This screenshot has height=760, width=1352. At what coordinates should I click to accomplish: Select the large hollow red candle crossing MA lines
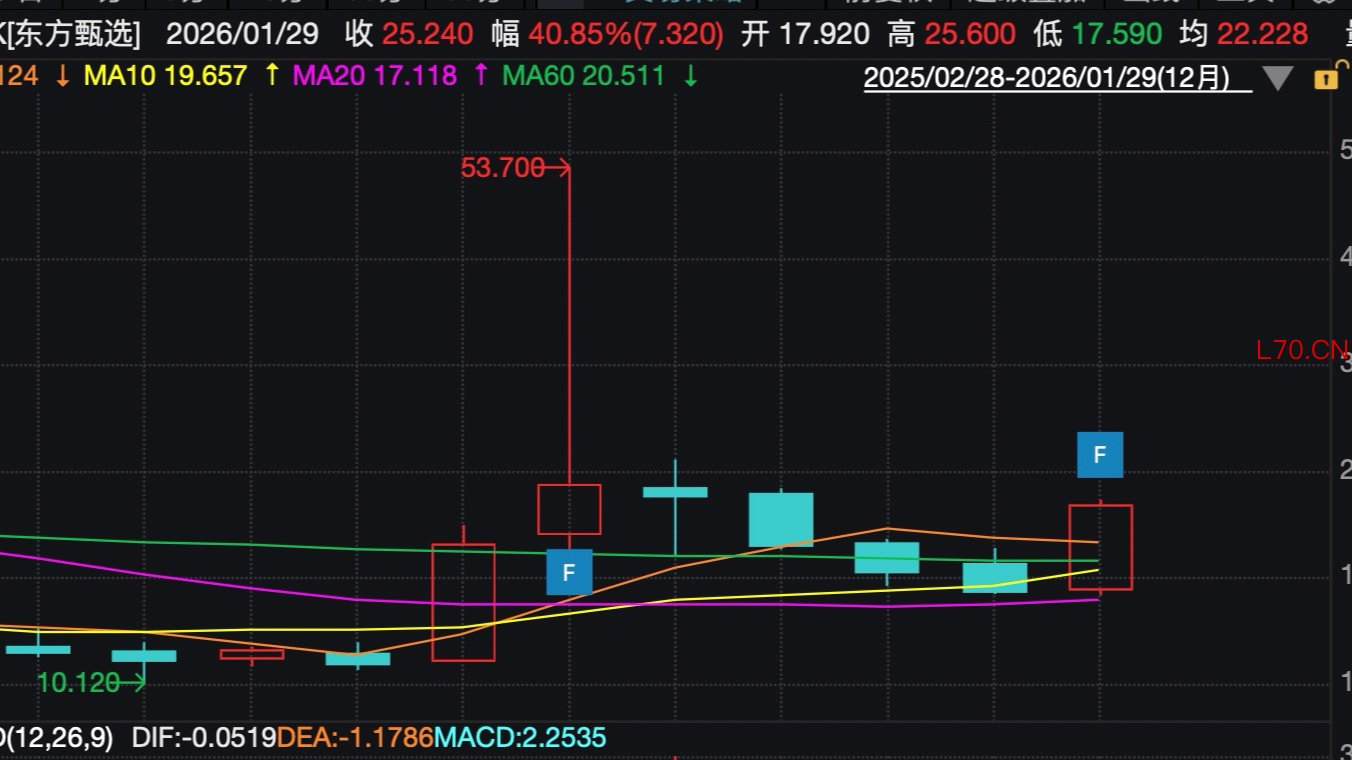(x=463, y=602)
